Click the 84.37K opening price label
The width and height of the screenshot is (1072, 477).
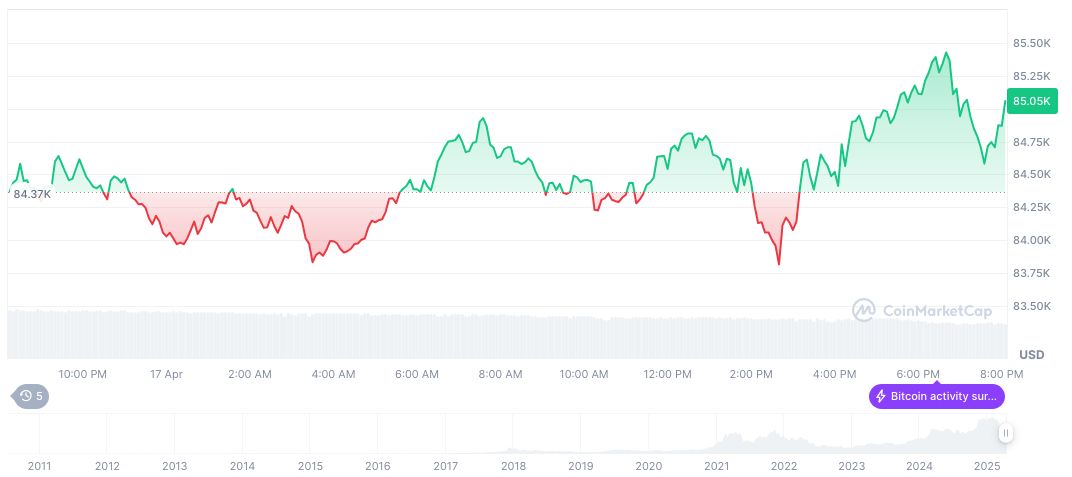tap(32, 194)
